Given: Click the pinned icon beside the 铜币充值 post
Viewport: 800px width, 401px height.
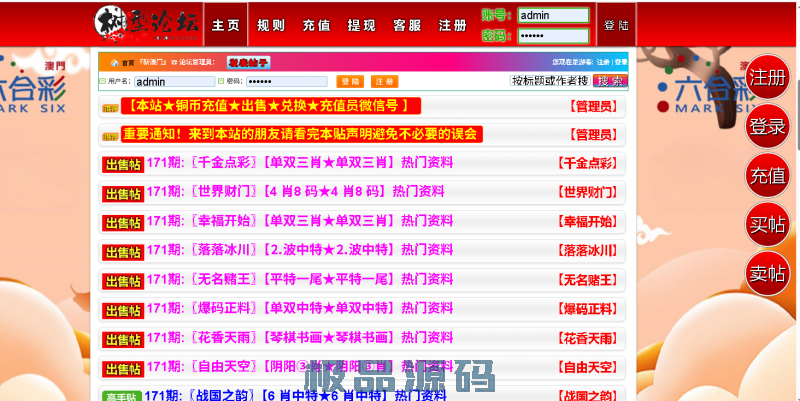Looking at the screenshot, I should point(110,108).
